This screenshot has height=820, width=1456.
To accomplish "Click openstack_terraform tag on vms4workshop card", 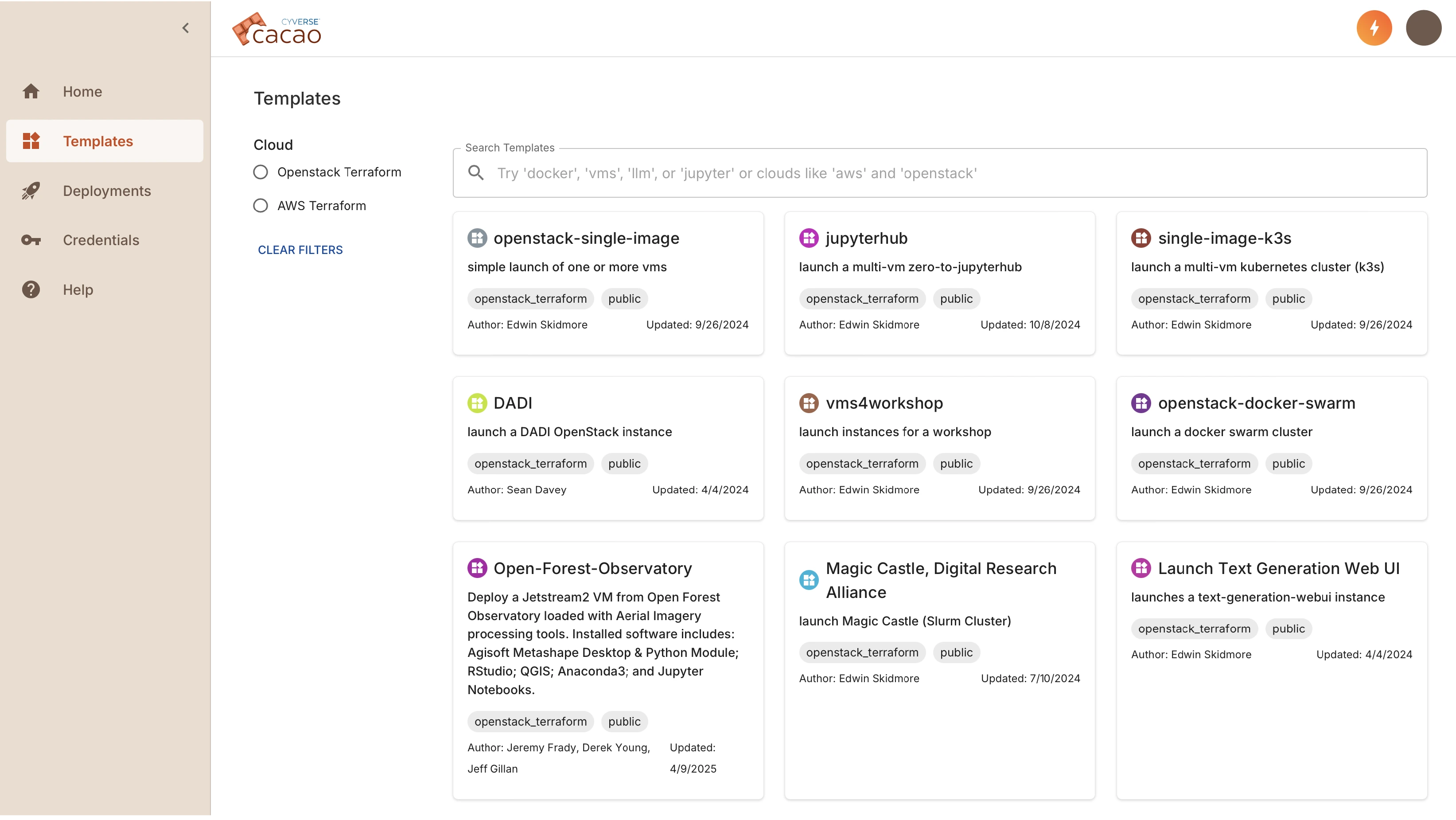I will [x=862, y=464].
